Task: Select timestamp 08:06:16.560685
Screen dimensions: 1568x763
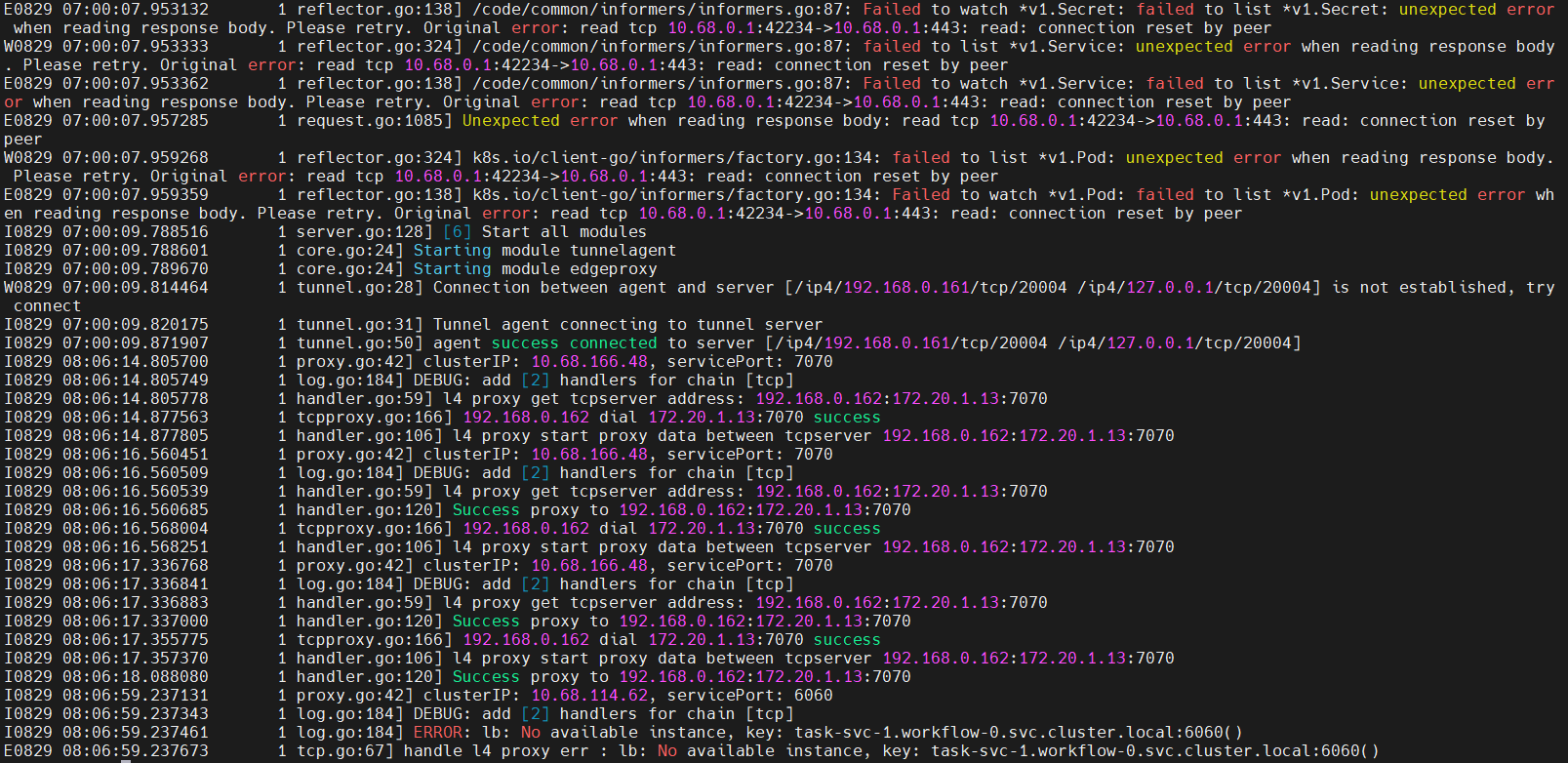Action: pos(136,510)
